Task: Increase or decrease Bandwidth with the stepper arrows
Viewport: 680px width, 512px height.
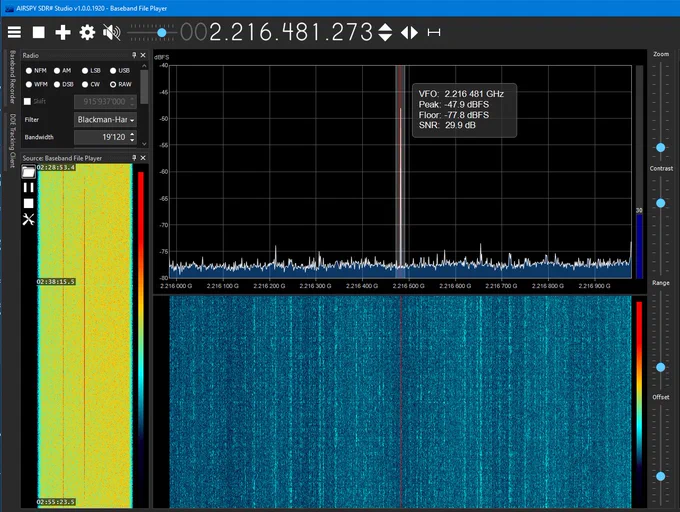Action: [x=133, y=137]
